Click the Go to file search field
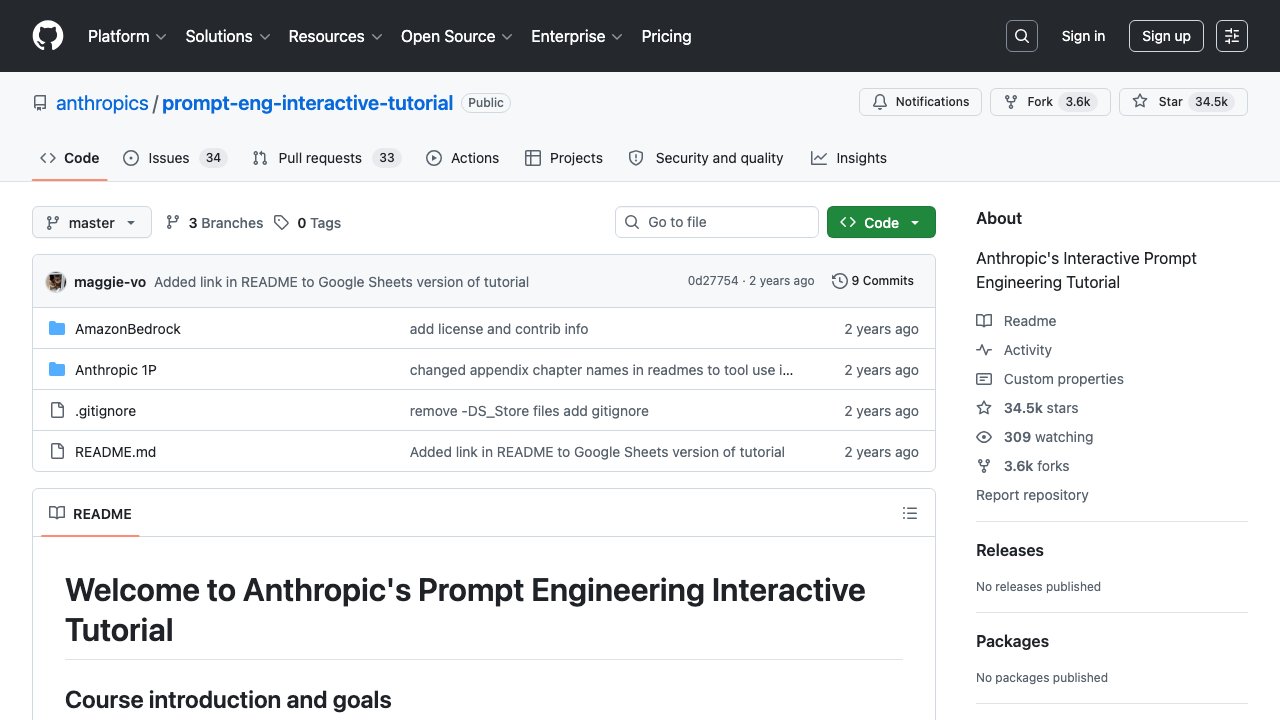 click(x=717, y=222)
